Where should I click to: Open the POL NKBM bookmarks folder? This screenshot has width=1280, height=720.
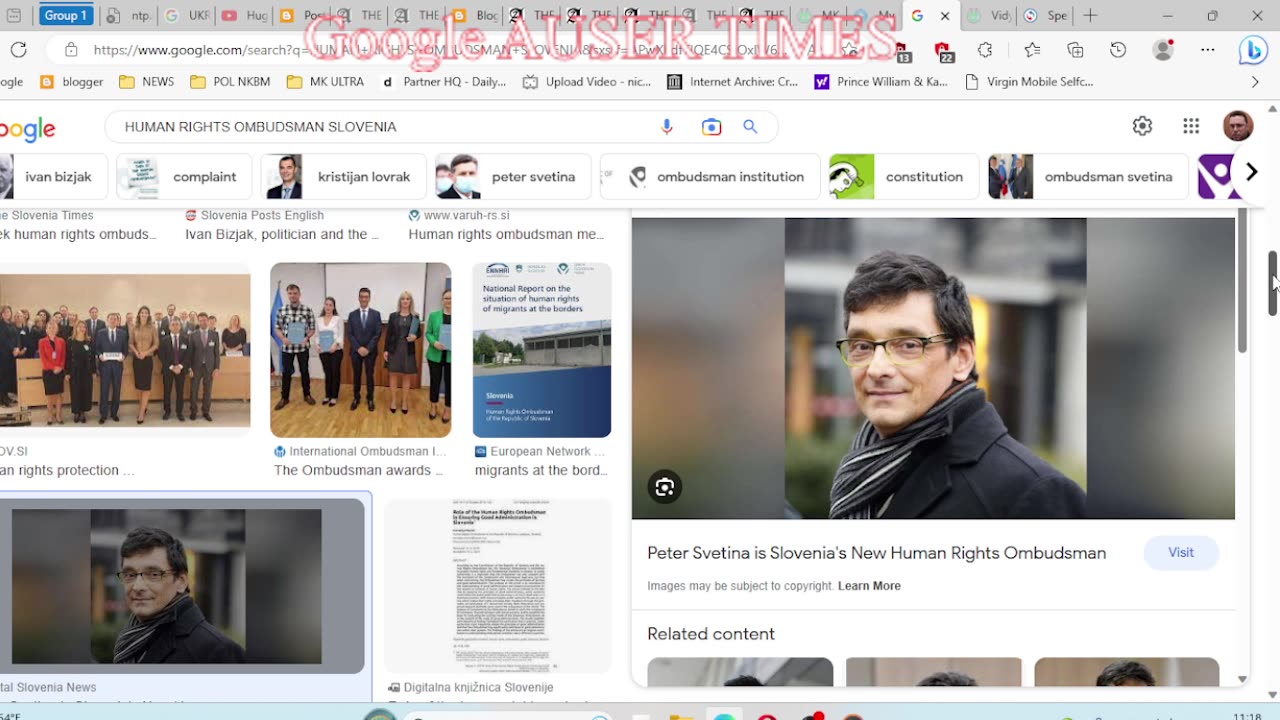coord(229,82)
